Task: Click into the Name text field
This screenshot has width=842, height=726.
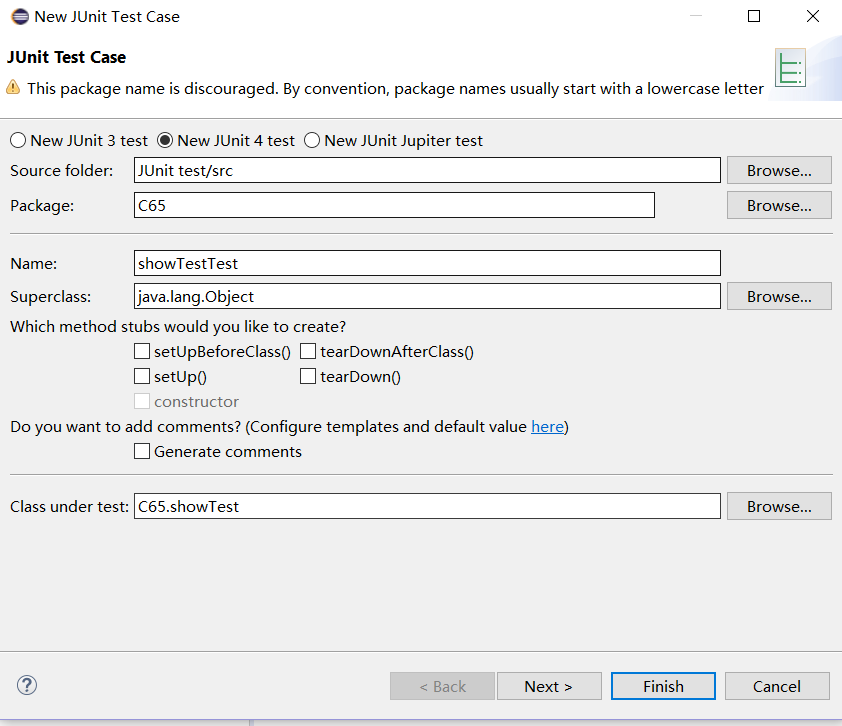Action: pos(427,263)
